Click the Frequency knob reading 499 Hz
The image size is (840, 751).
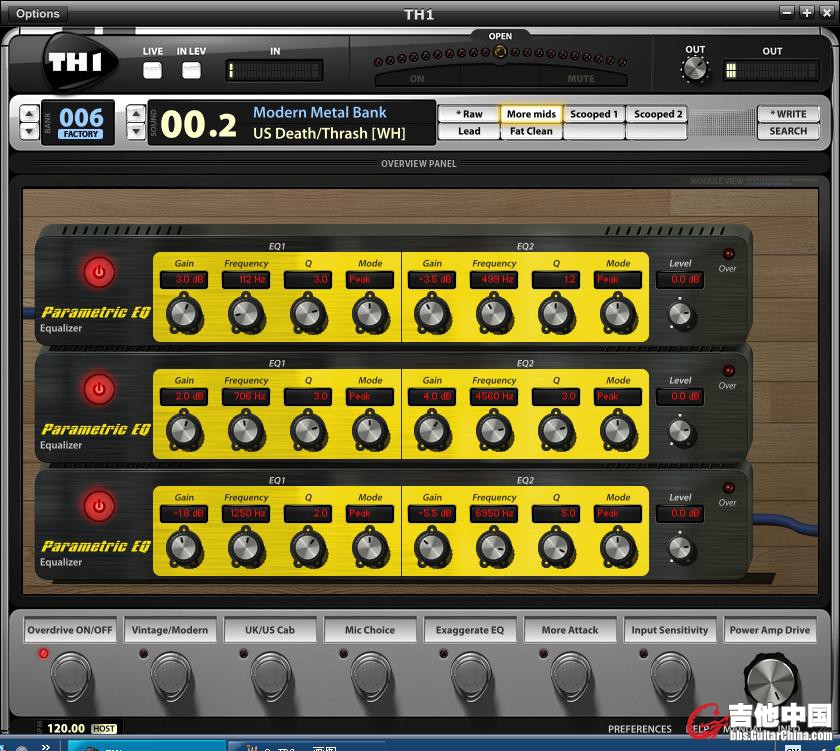[x=494, y=314]
